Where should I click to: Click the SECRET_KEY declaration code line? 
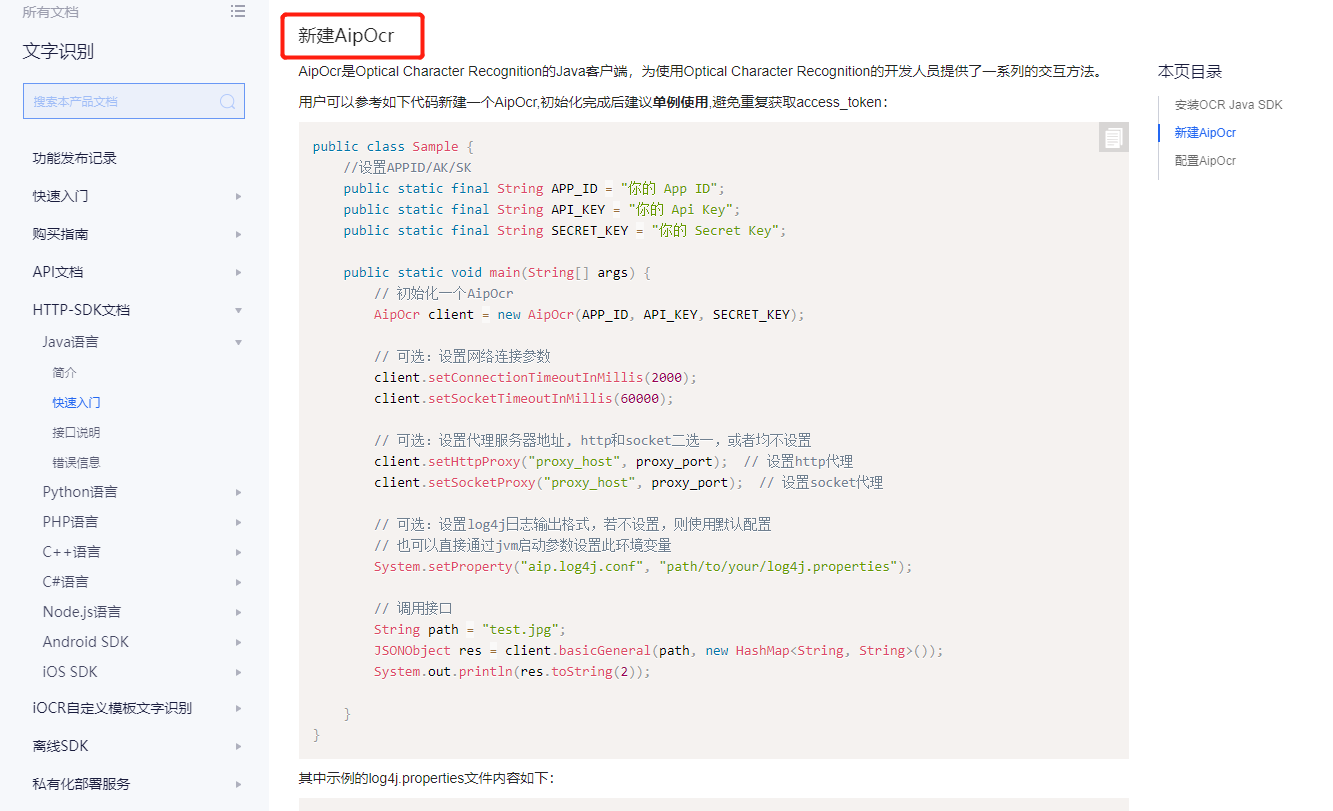click(x=565, y=231)
